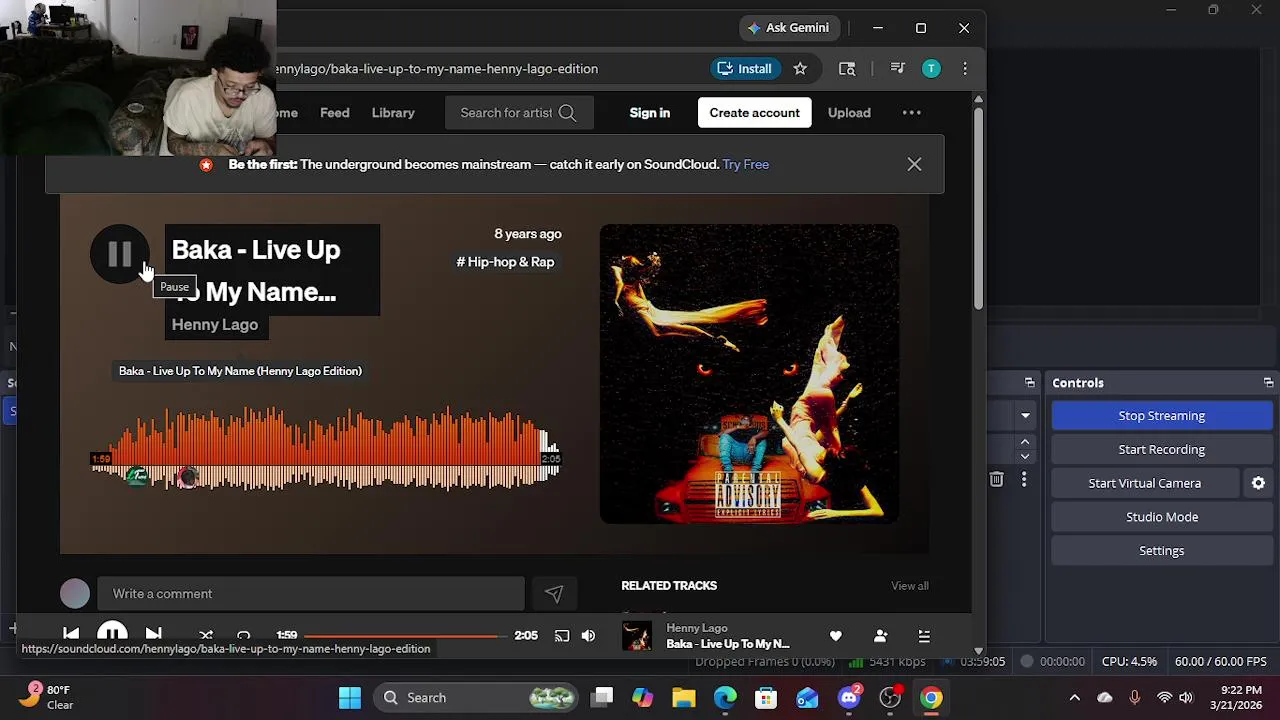Click the search magnifier icon in SoundCloud

568,113
